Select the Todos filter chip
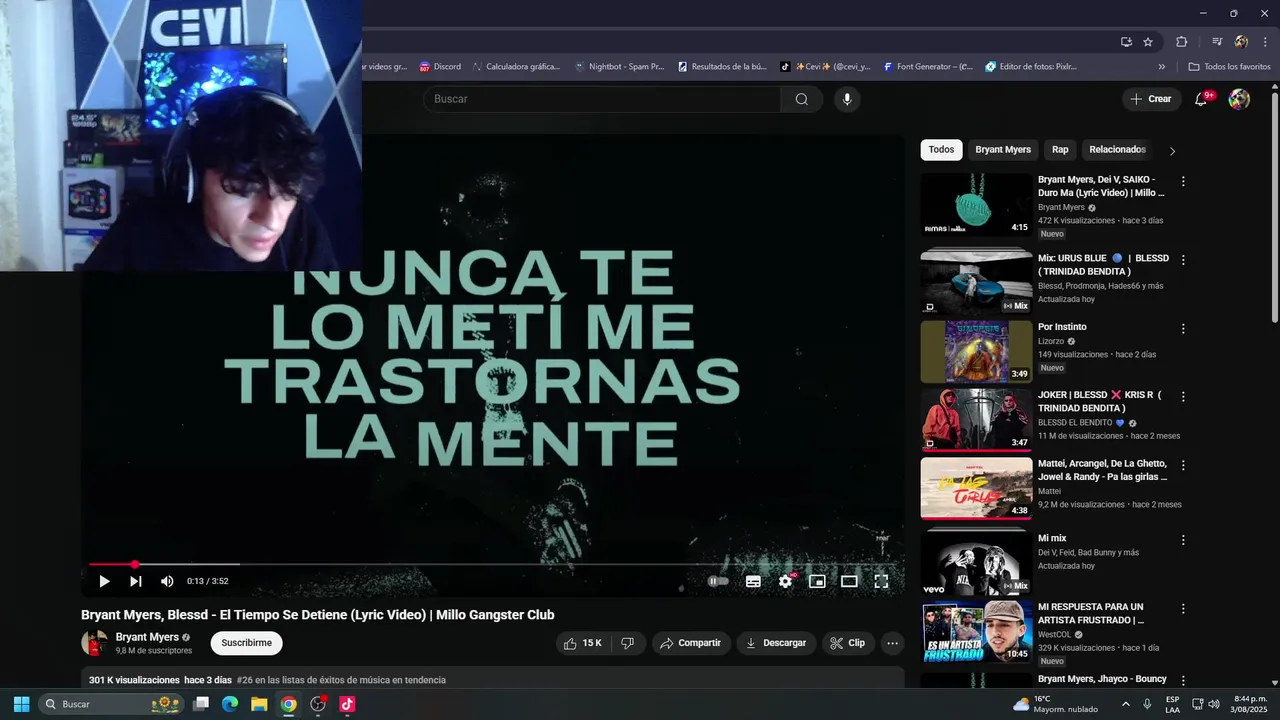1280x720 pixels. (x=941, y=150)
